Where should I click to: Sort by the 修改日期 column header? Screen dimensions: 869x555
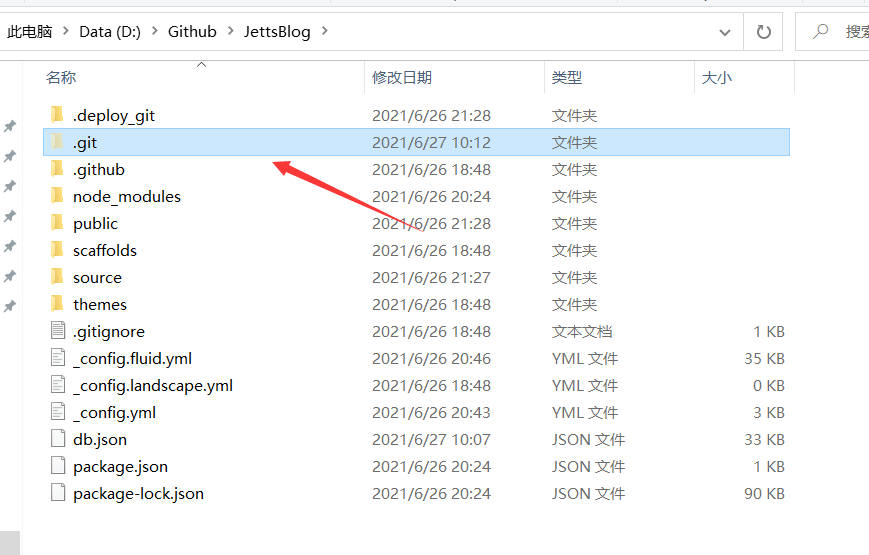(402, 77)
